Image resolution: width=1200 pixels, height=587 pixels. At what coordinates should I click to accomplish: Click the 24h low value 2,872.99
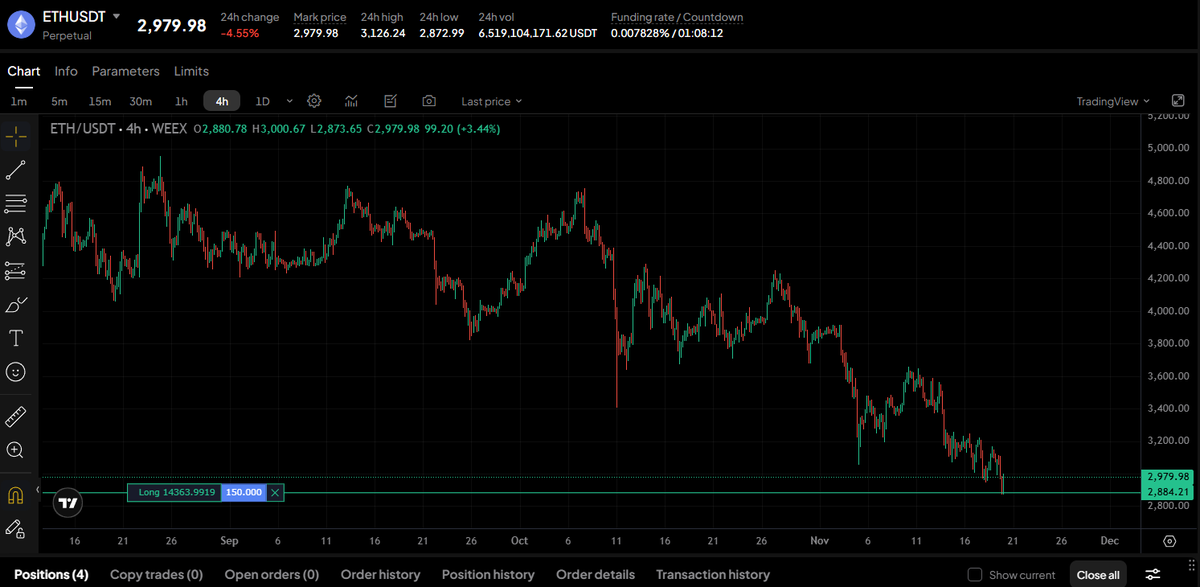coord(442,33)
